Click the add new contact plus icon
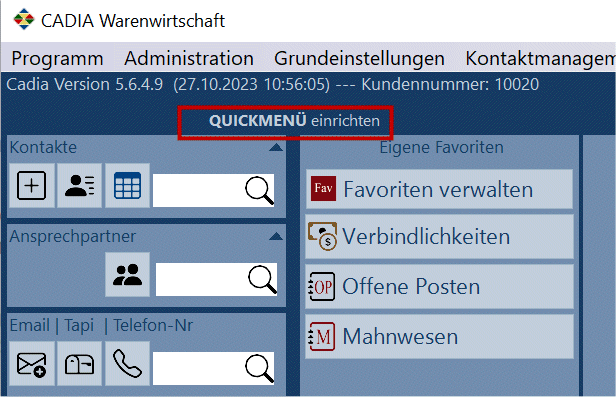The width and height of the screenshot is (616, 397). click(31, 185)
